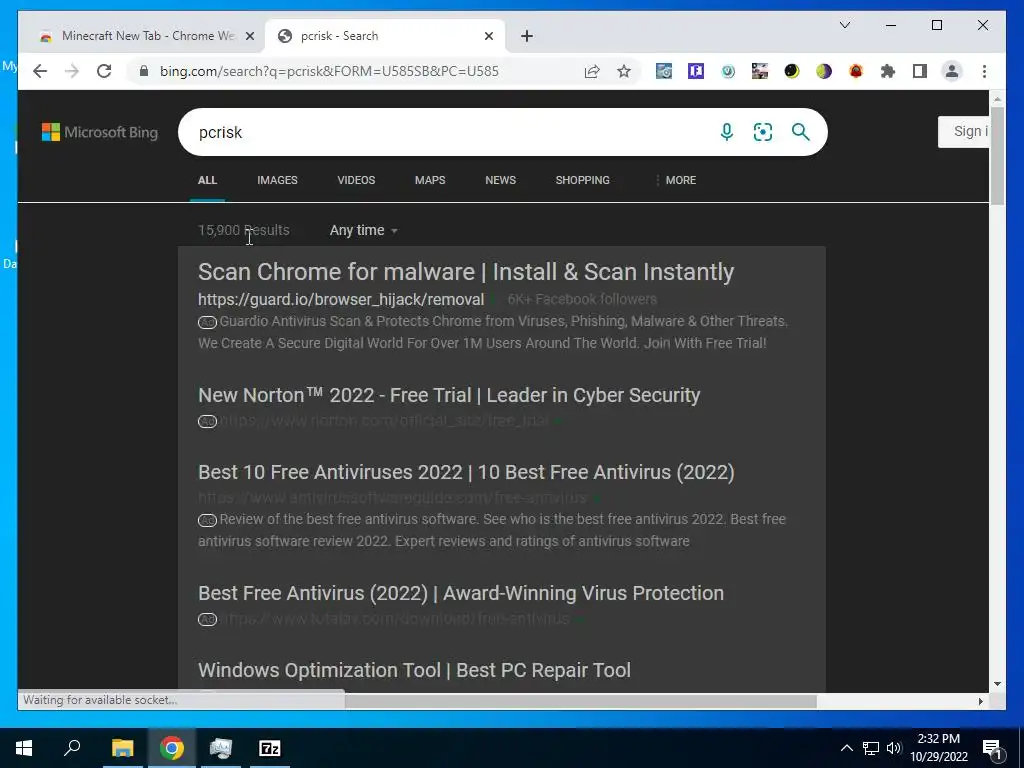Open the Best 10 Free Antiviruses 2022 result
This screenshot has height=768, width=1024.
466,472
